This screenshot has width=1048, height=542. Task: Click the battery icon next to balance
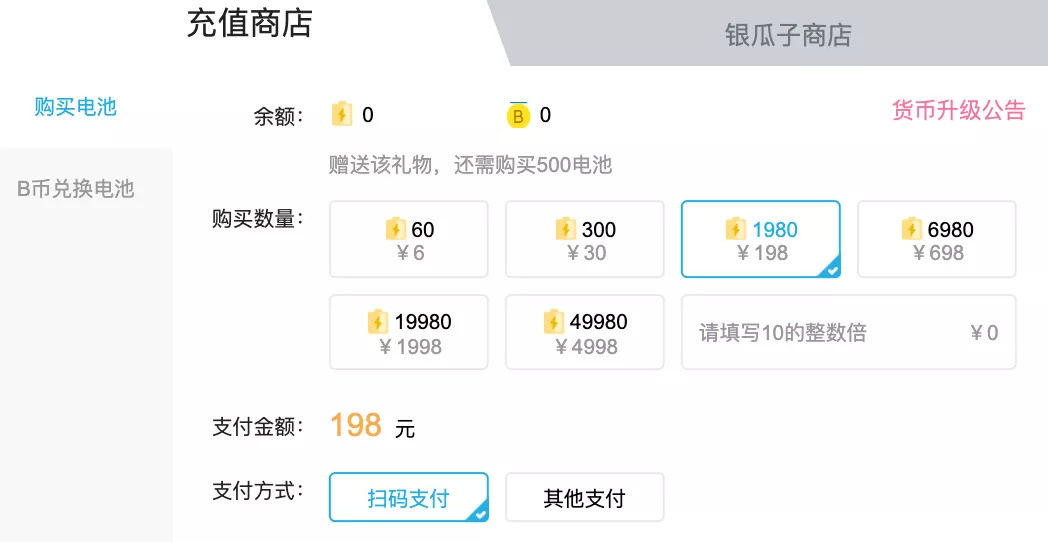tap(342, 115)
